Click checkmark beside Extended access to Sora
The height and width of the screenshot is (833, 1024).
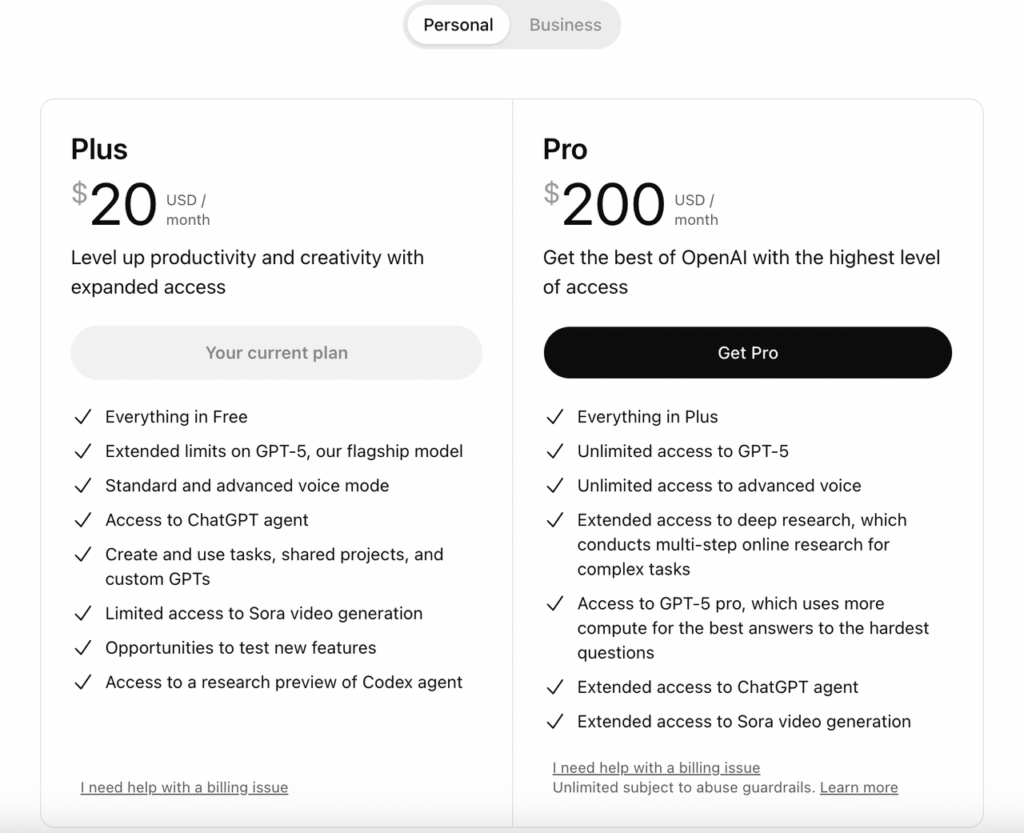pos(555,721)
